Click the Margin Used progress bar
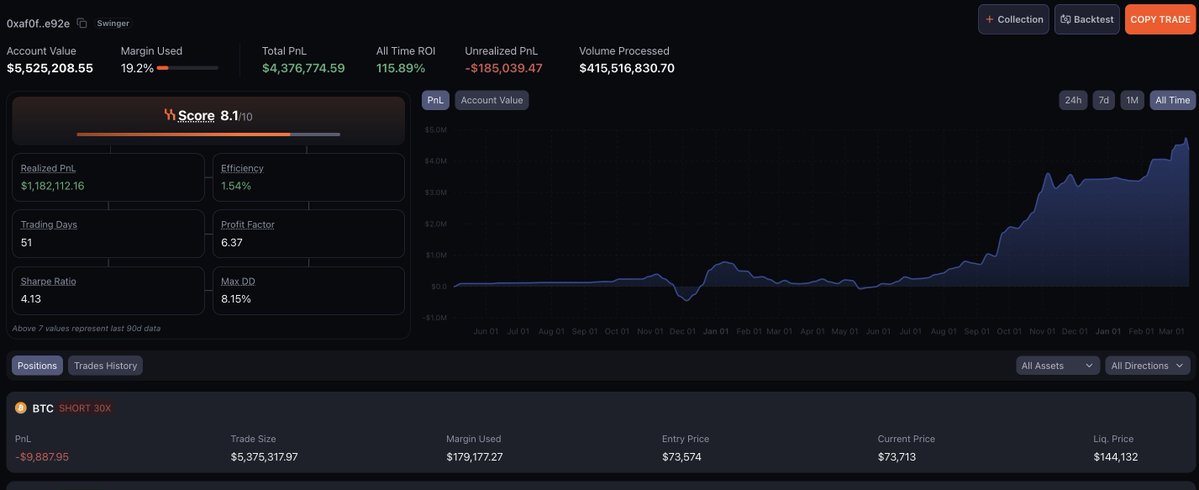The height and width of the screenshot is (490, 1199). [187, 68]
